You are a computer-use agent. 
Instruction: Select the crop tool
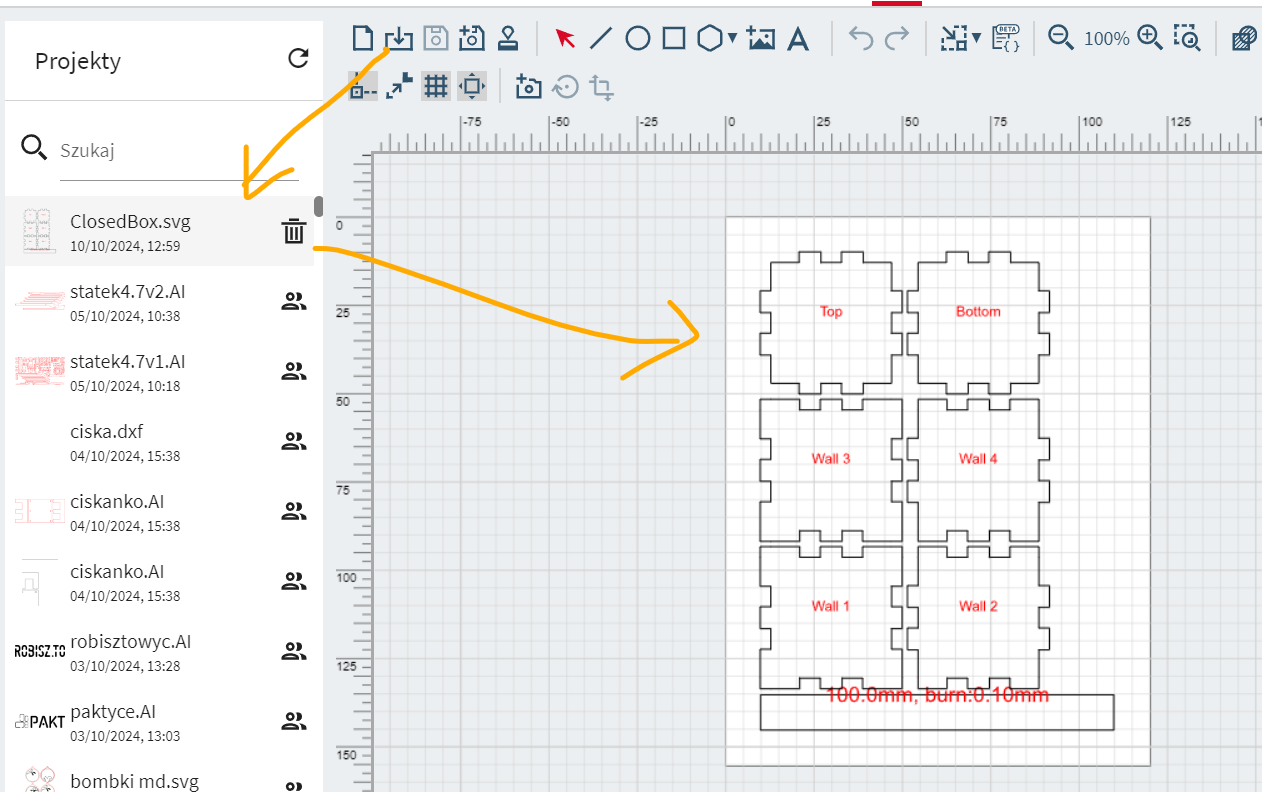(x=601, y=87)
